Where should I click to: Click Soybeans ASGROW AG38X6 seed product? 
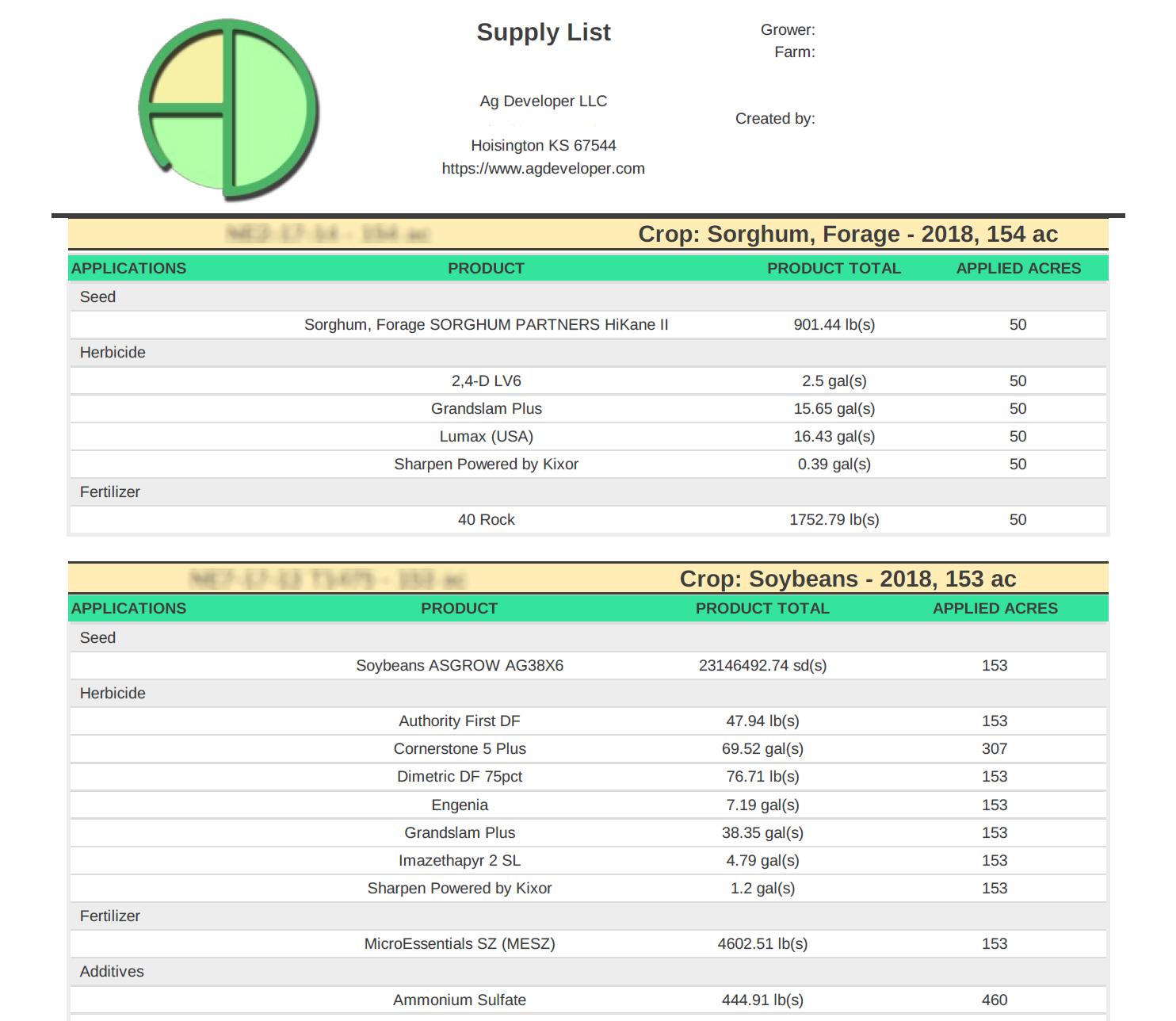(x=460, y=665)
